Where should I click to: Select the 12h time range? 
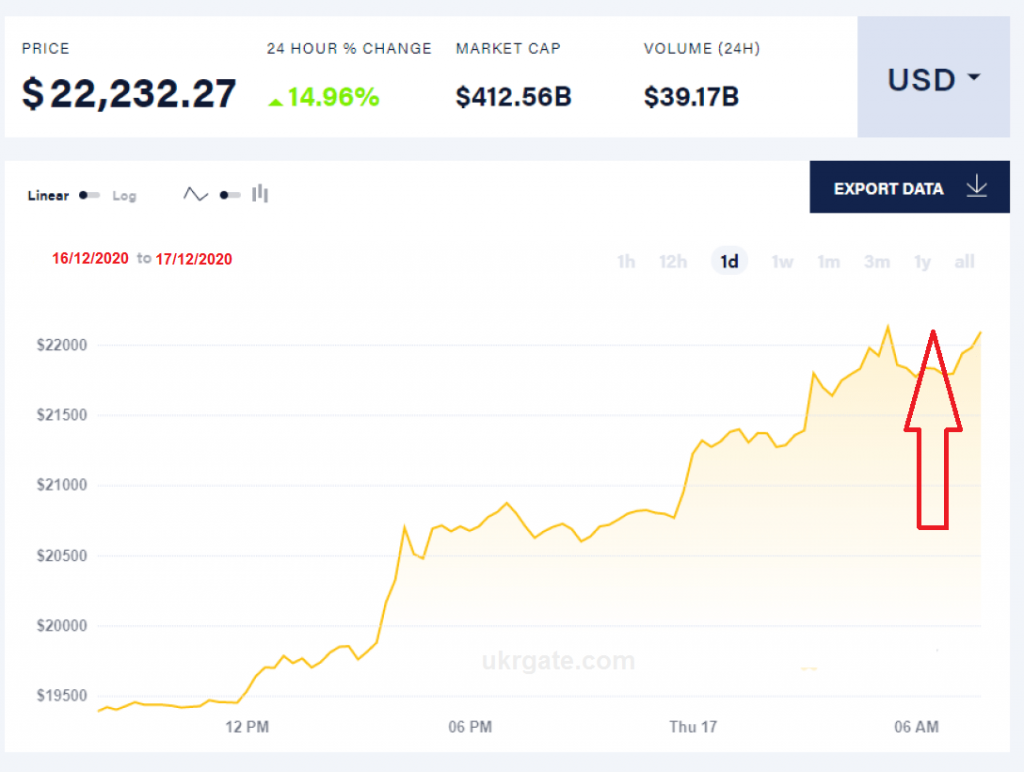(673, 262)
